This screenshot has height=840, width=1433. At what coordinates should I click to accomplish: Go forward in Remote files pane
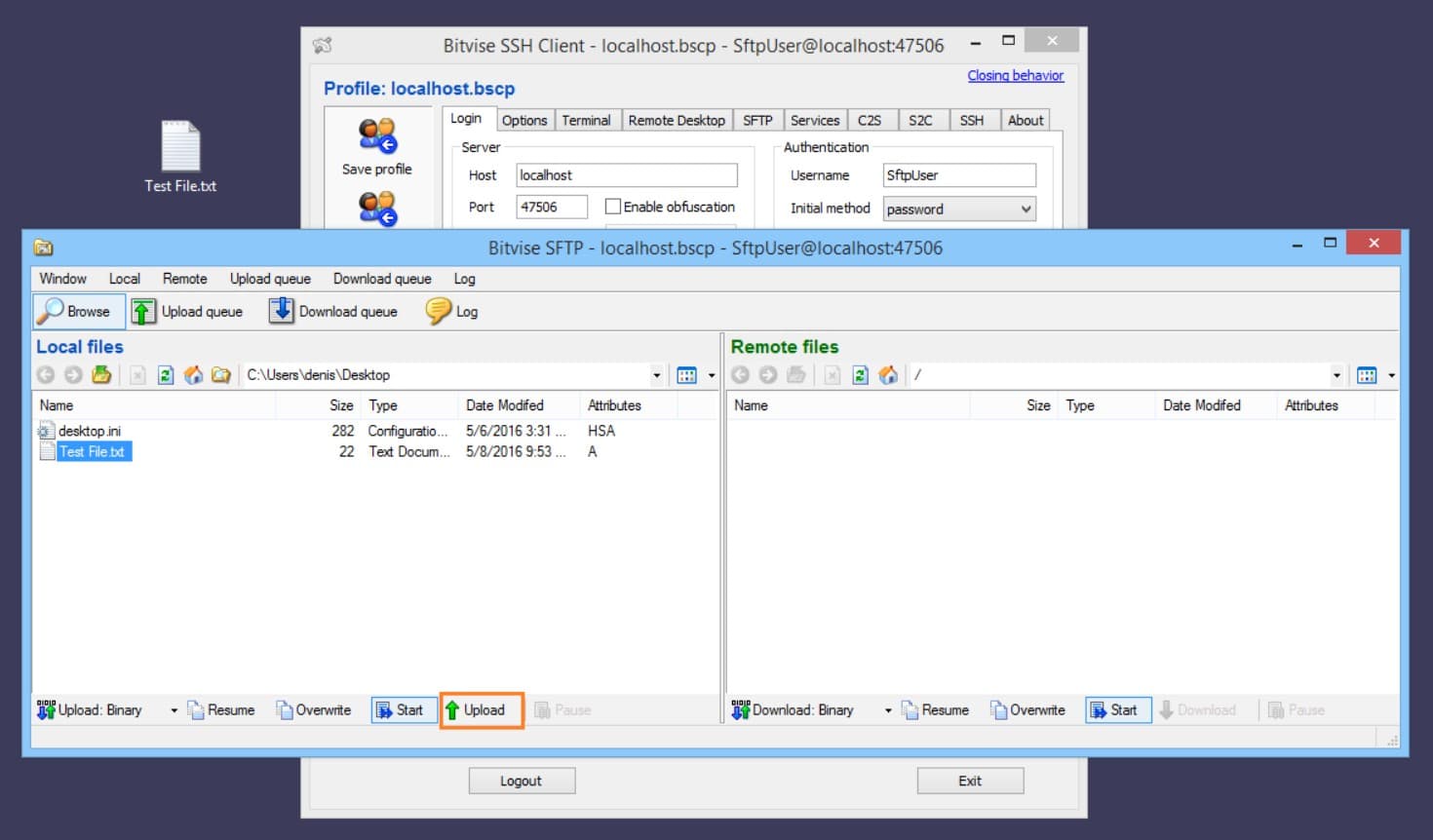[767, 375]
